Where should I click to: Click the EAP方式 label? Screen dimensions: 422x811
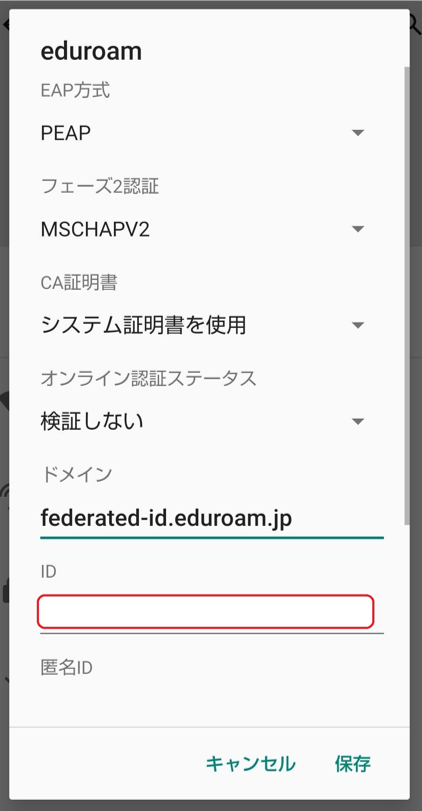click(x=76, y=91)
